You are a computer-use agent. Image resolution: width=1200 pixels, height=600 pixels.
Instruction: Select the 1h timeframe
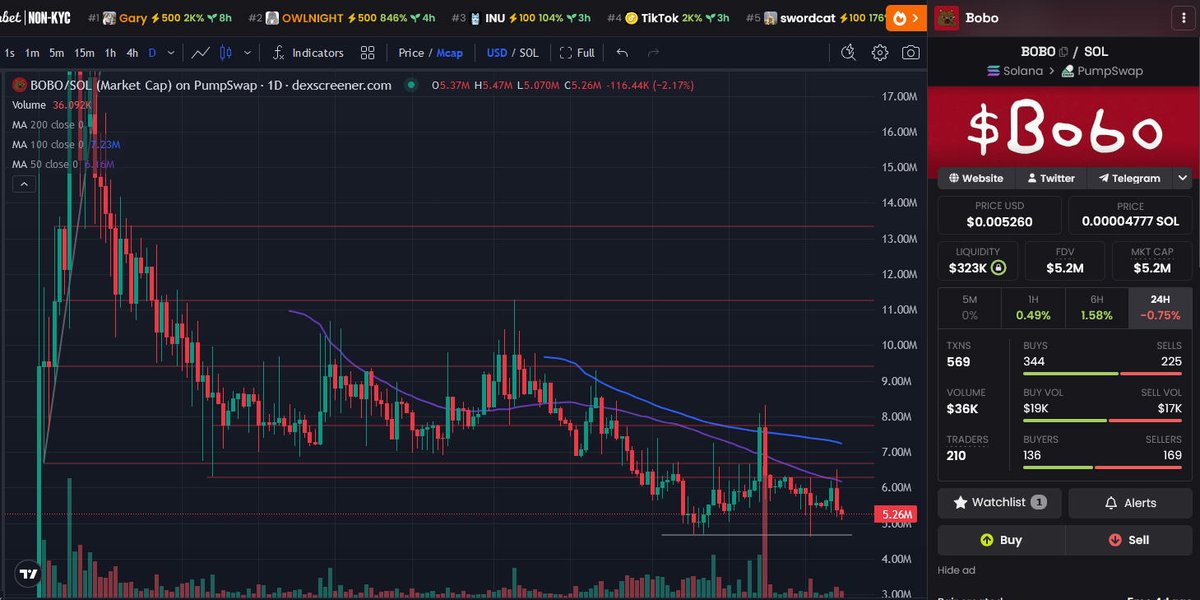110,53
